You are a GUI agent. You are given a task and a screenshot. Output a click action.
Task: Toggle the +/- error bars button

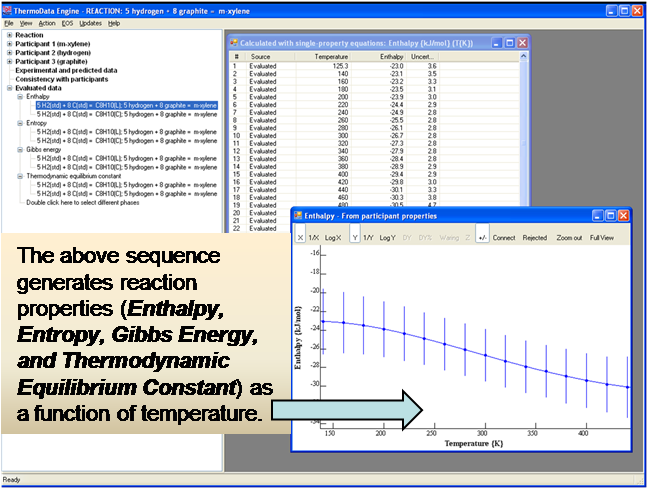pos(482,237)
